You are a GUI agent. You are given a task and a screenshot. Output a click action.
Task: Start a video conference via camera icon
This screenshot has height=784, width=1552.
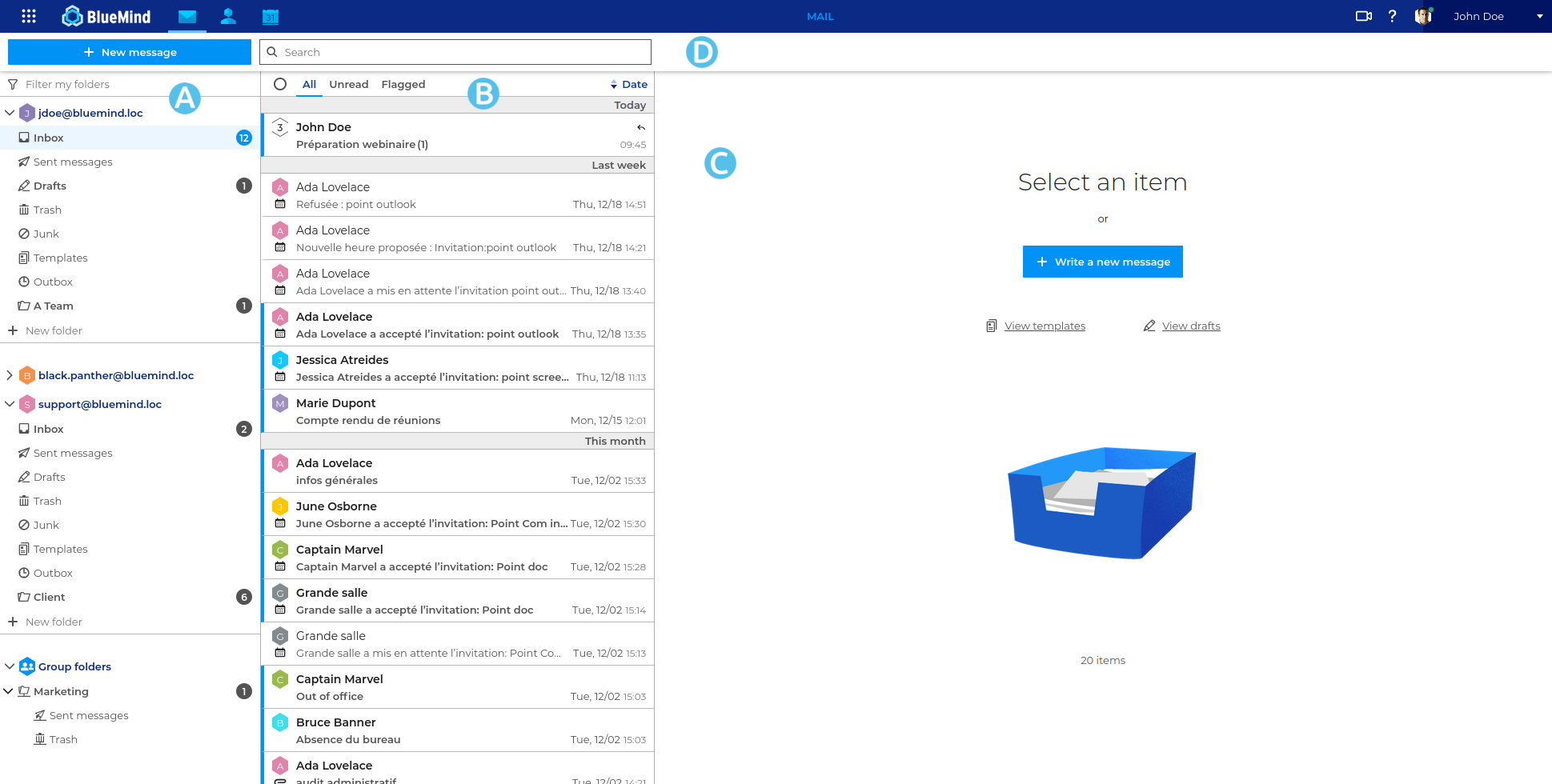coord(1363,16)
